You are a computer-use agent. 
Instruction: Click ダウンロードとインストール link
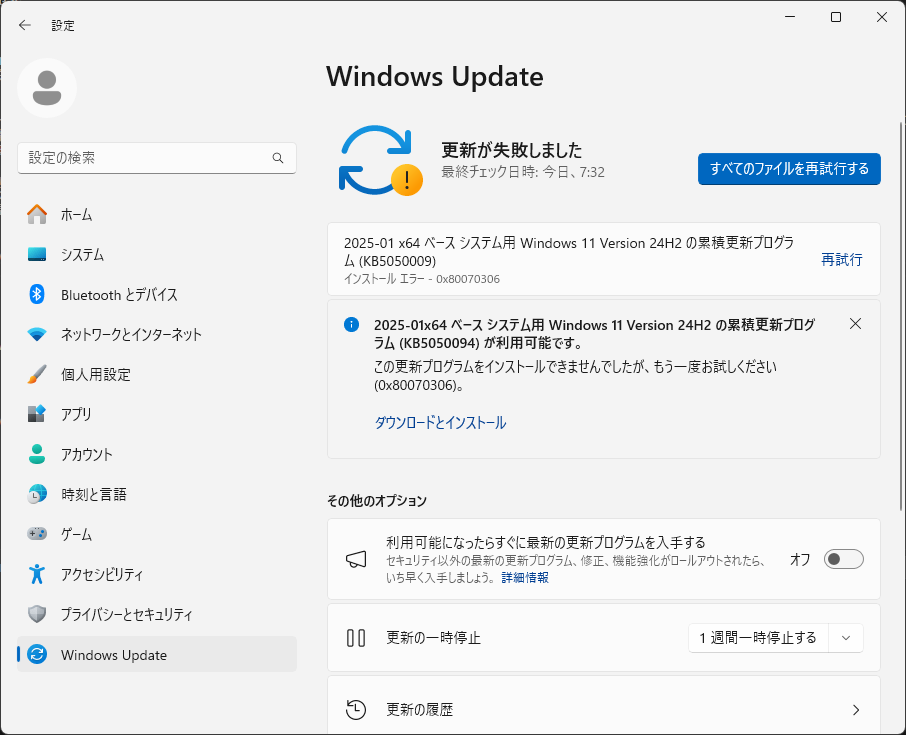tap(440, 422)
